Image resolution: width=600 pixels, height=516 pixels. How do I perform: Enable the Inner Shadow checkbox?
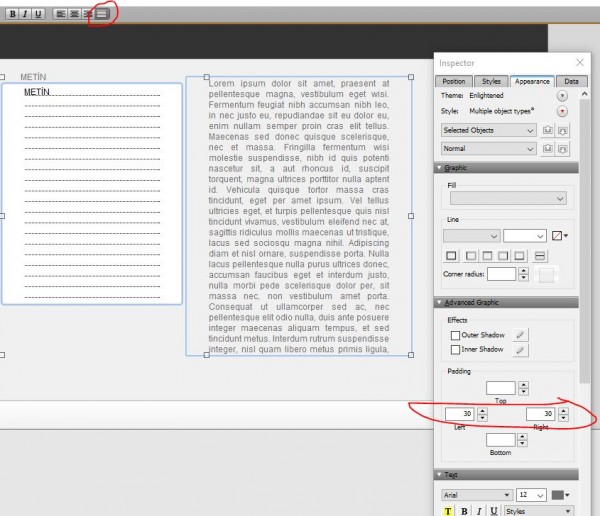[x=455, y=350]
